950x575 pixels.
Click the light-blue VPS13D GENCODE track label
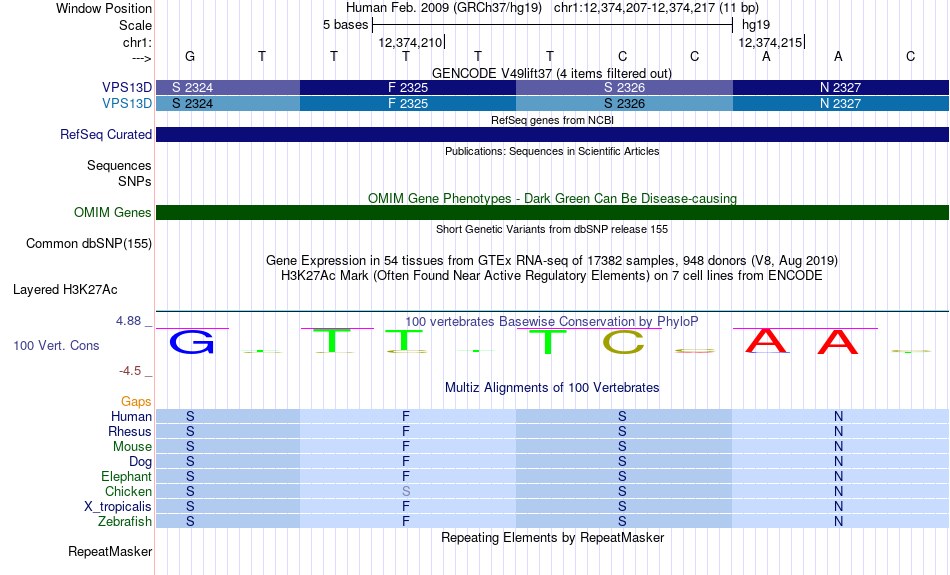click(127, 104)
